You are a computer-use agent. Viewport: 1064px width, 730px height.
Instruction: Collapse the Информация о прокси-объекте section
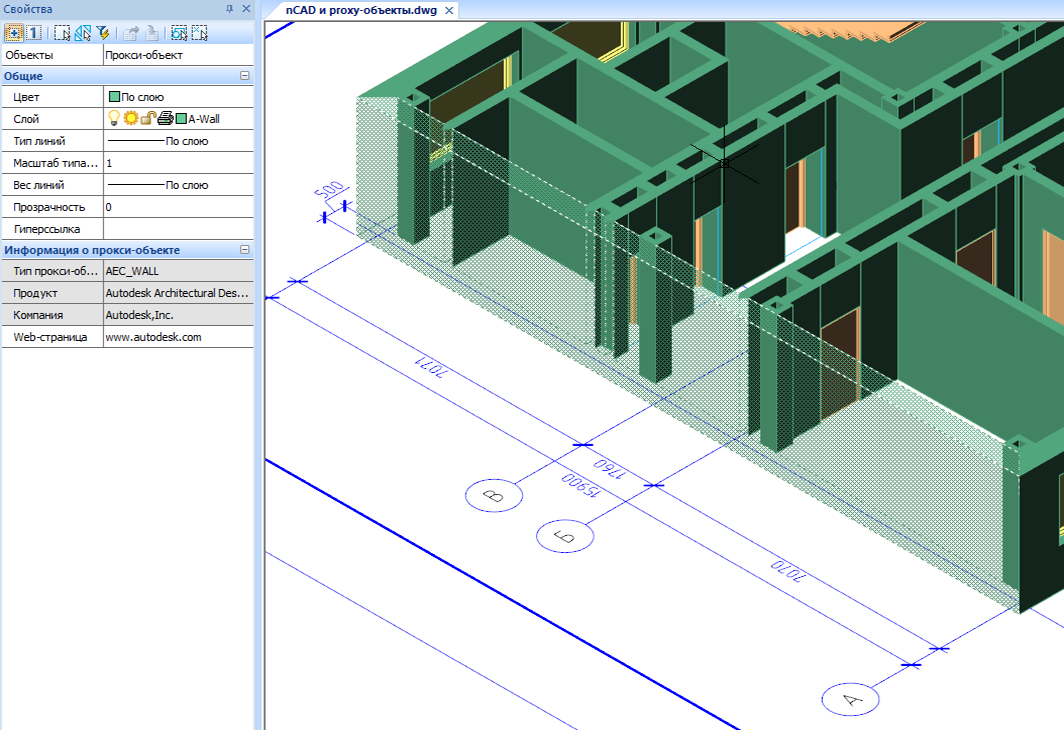(x=244, y=250)
